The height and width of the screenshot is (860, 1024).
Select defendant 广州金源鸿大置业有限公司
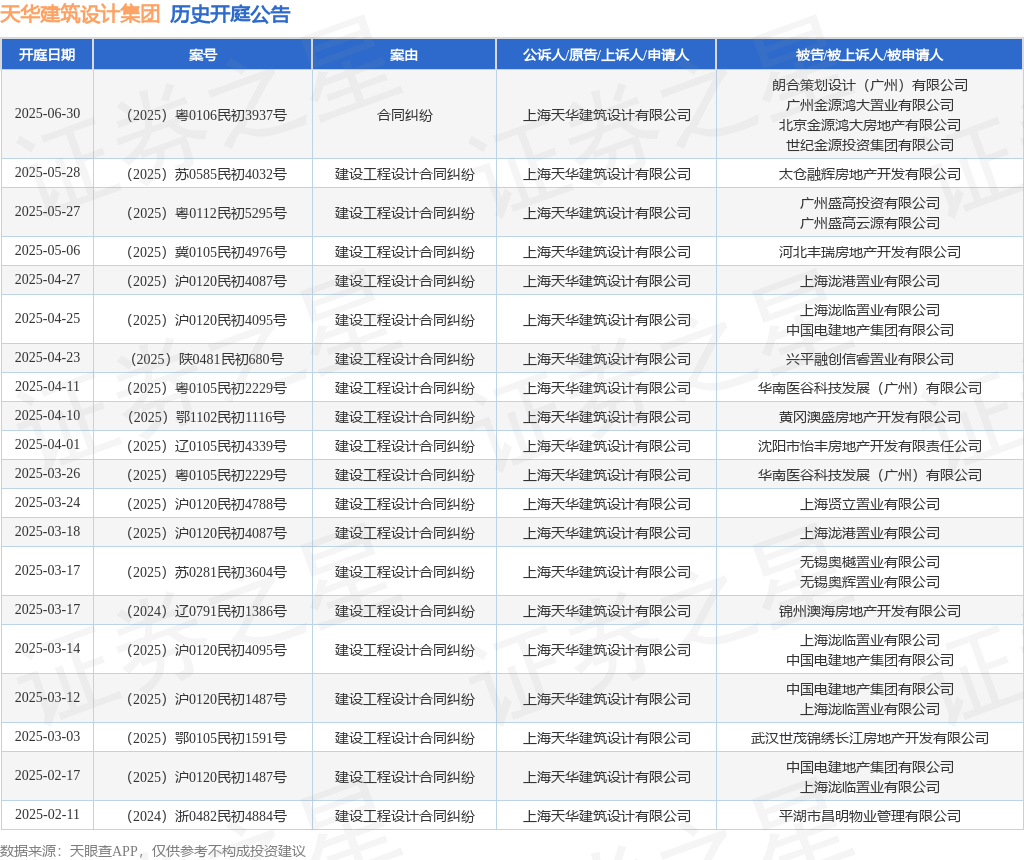pos(869,105)
